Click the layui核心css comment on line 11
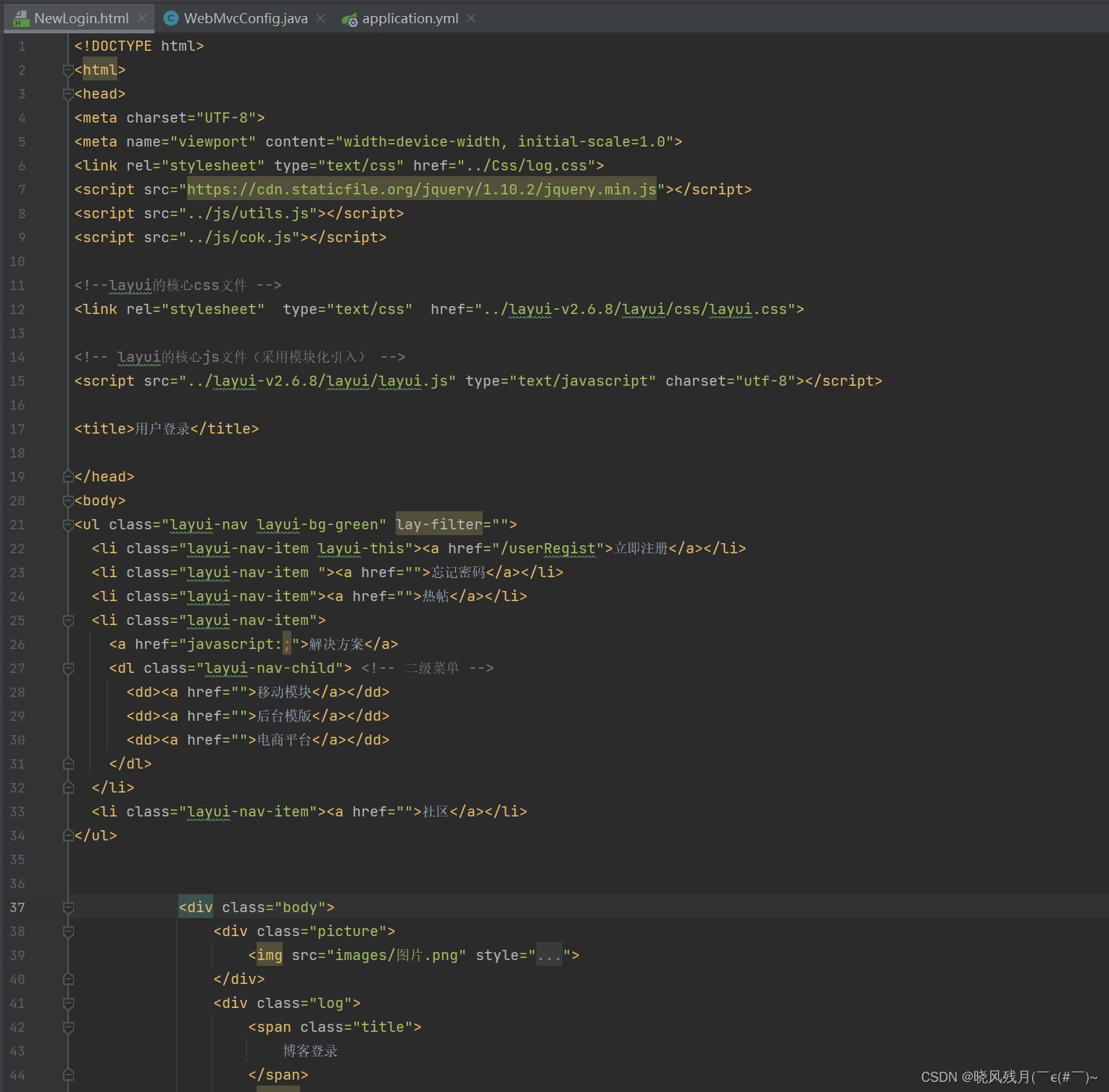The width and height of the screenshot is (1109, 1092). tap(178, 285)
